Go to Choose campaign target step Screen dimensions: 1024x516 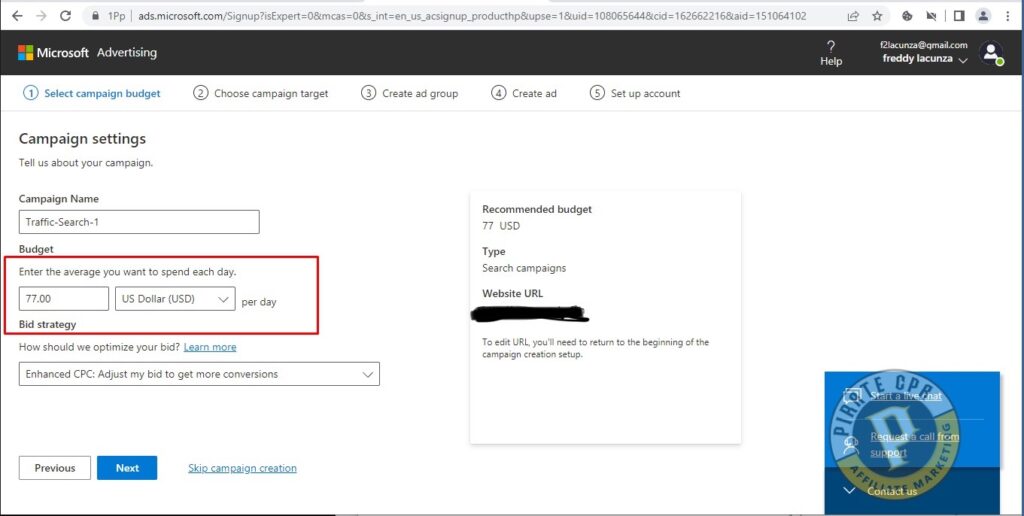pyautogui.click(x=261, y=93)
